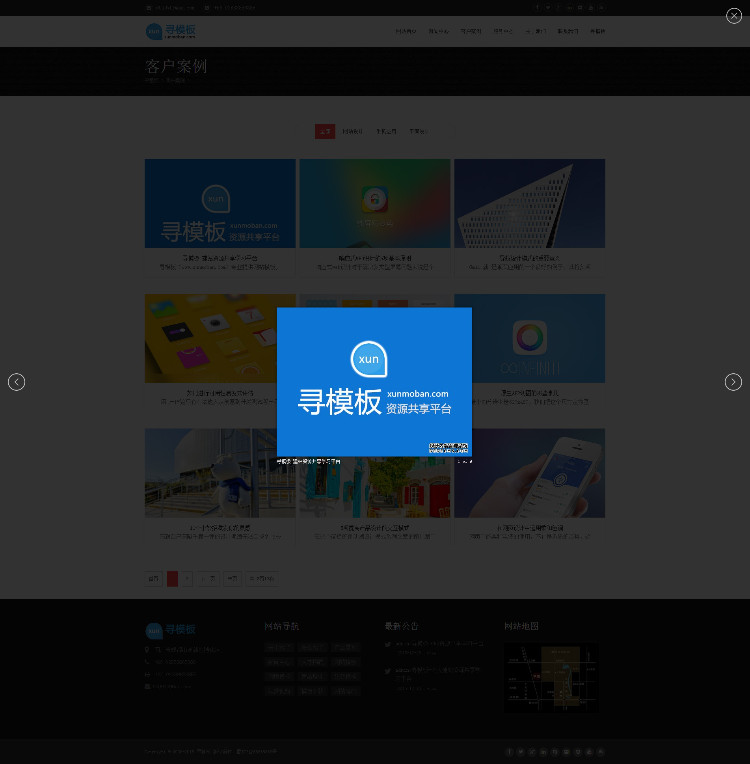Click the 寻模板 logo in the site header
Screen dimensions: 750x764
[x=171, y=31]
